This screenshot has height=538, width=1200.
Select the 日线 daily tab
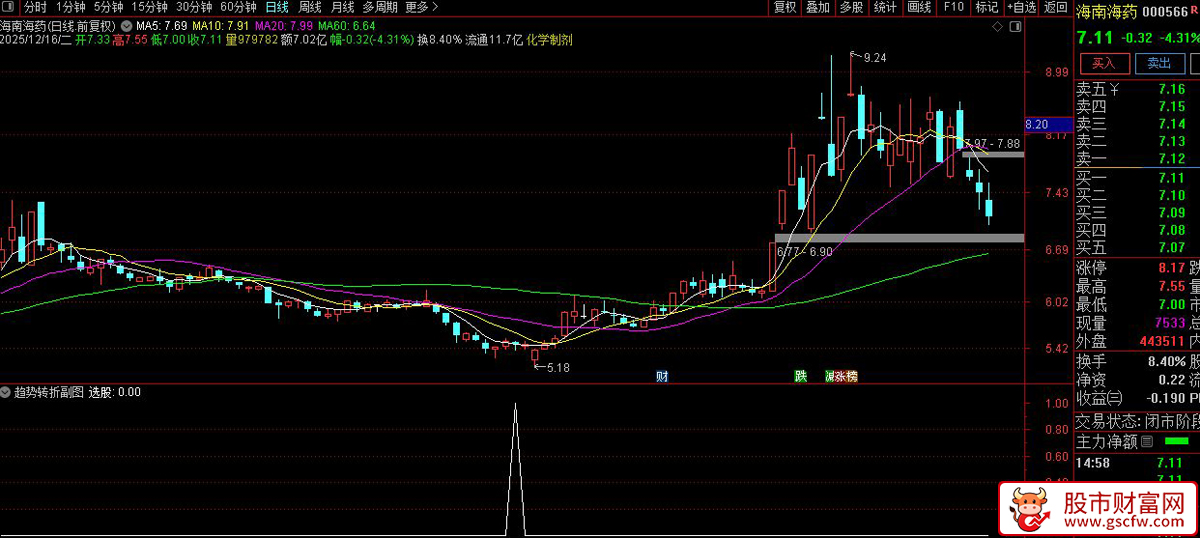point(277,7)
